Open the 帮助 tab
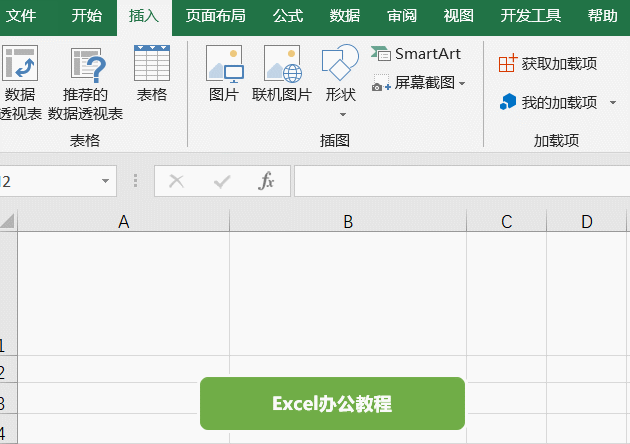This screenshot has width=630, height=444. point(602,16)
